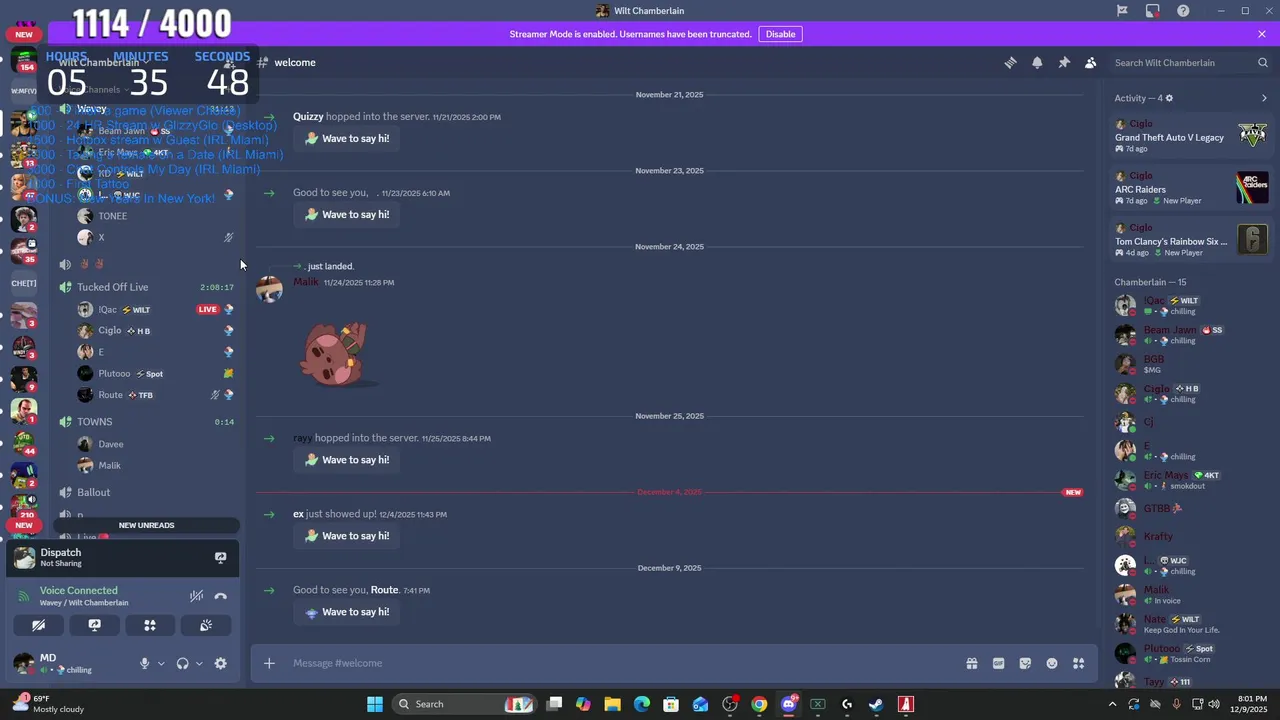Select user Plutooo in voice channel
Screen dimensions: 1280x720
(155, 373)
